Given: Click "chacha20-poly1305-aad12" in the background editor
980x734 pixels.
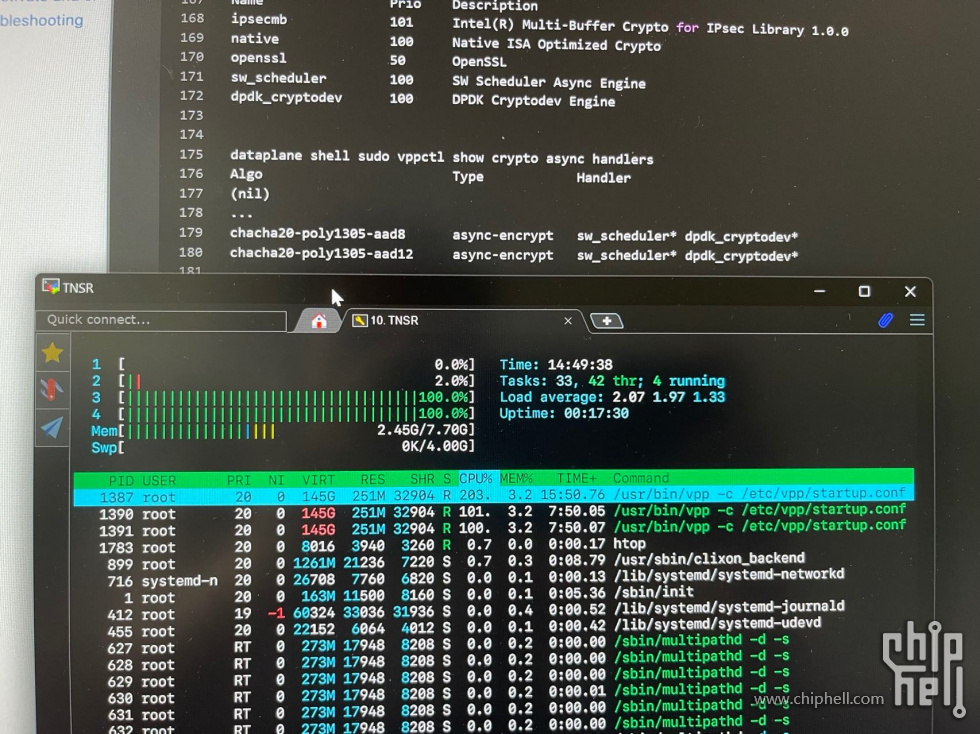Looking at the screenshot, I should tap(321, 253).
